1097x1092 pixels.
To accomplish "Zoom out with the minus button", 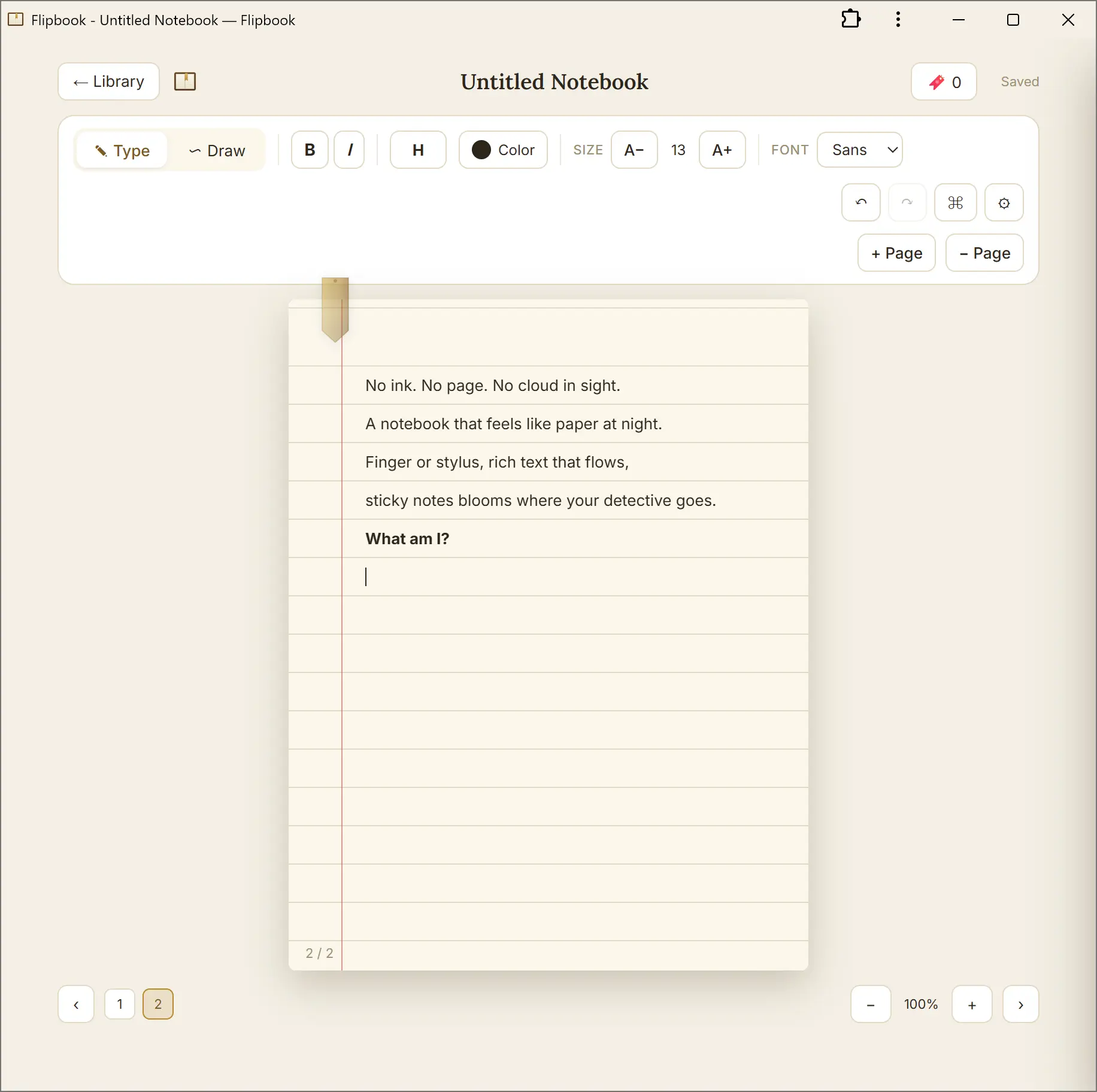I will [871, 1004].
